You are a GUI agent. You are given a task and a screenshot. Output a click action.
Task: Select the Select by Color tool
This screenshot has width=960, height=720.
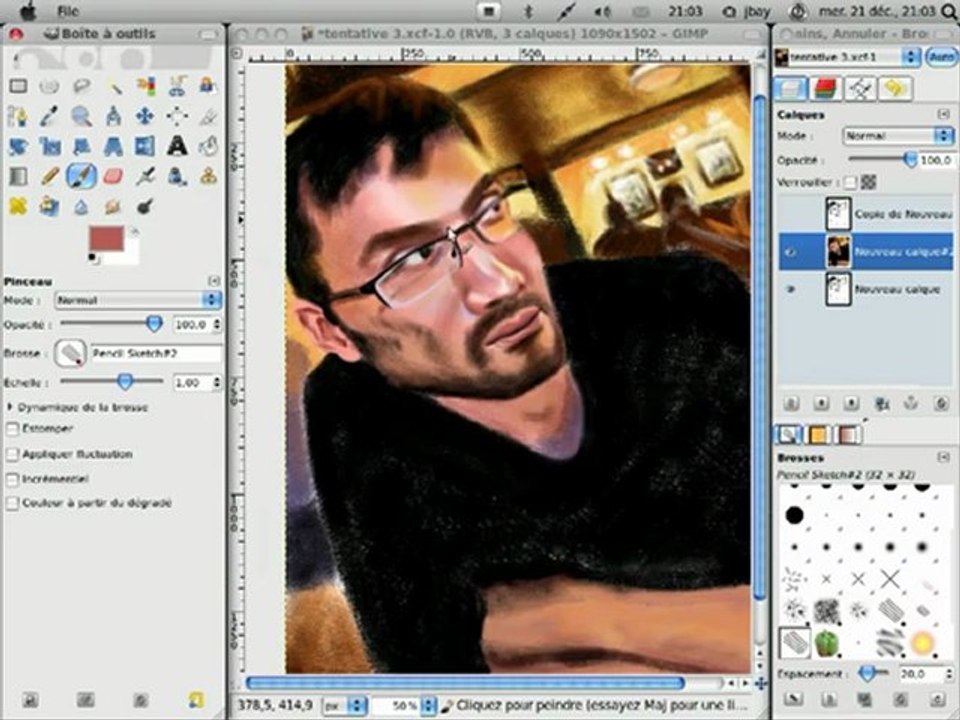point(146,86)
